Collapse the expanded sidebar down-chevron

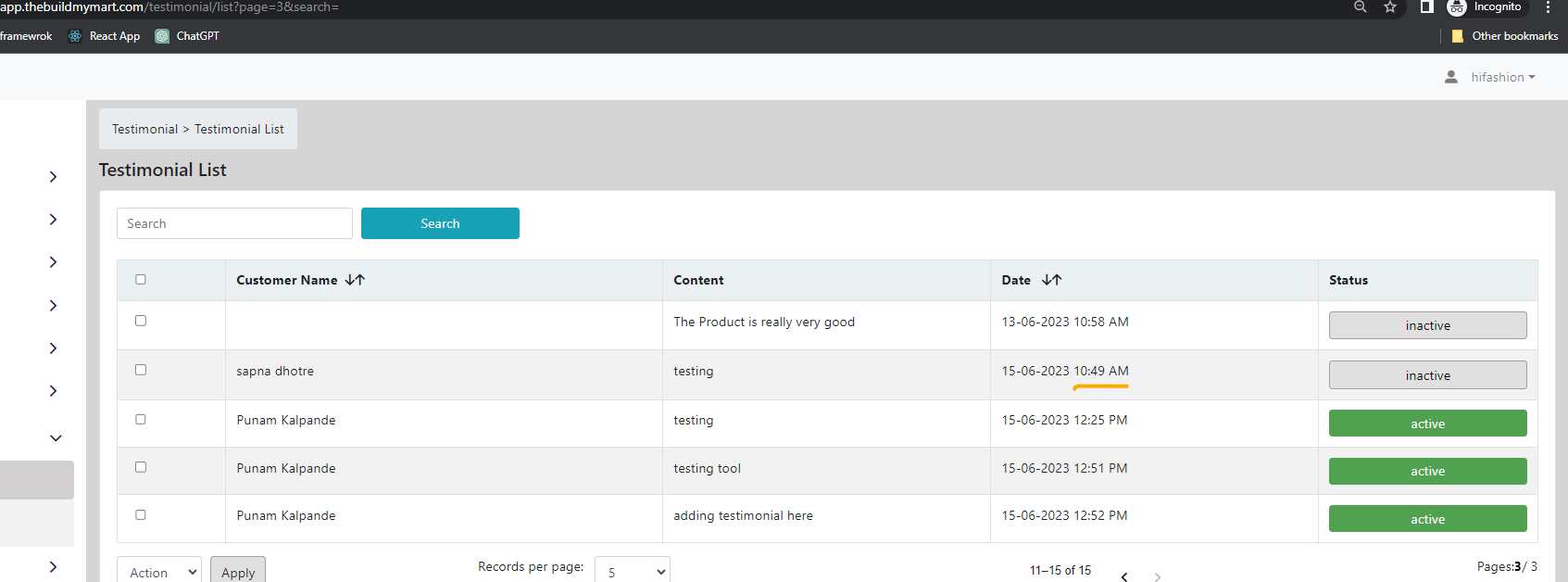coord(56,438)
